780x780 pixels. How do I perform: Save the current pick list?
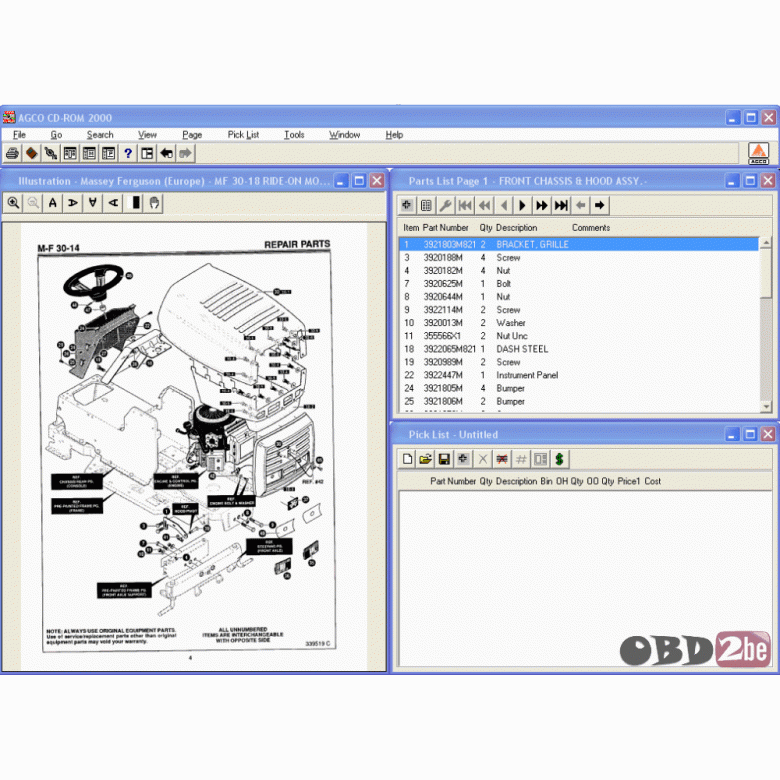click(444, 459)
